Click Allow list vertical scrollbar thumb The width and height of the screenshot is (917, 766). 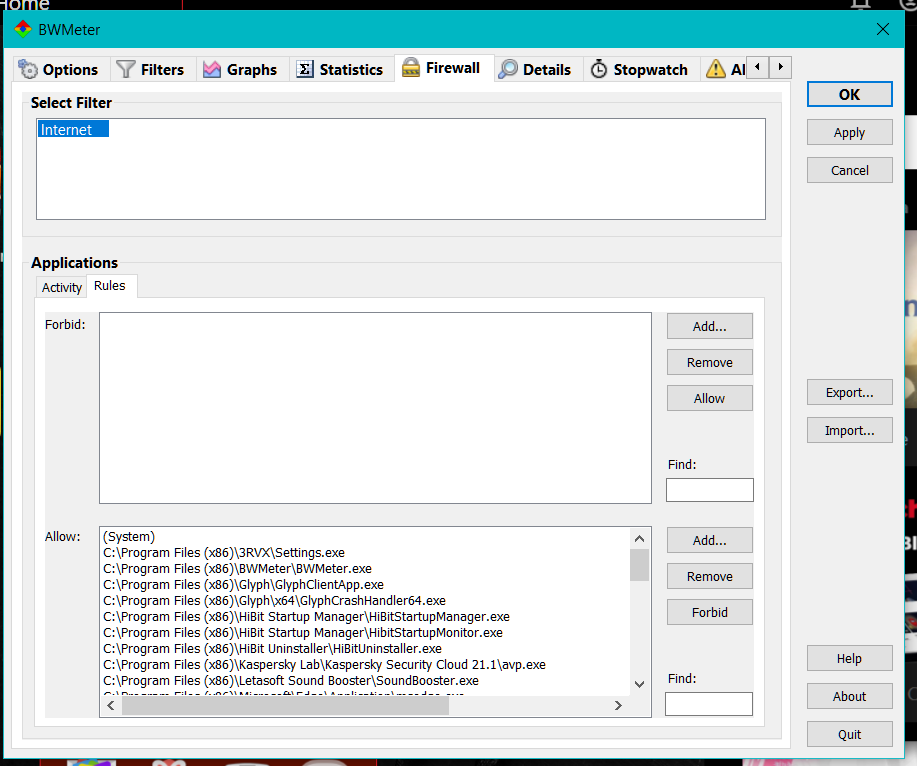(639, 565)
